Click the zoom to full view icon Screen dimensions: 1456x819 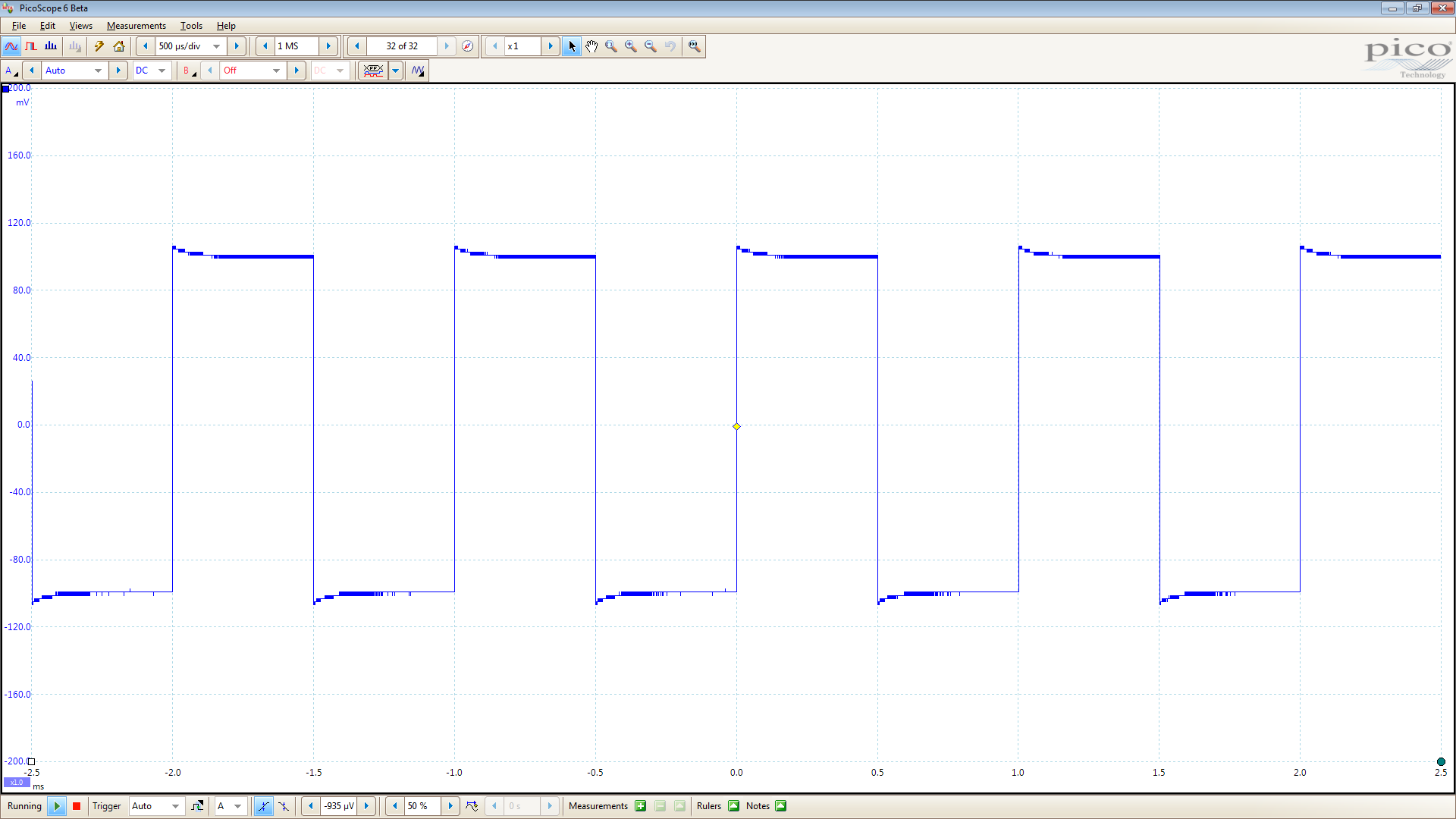tap(694, 46)
